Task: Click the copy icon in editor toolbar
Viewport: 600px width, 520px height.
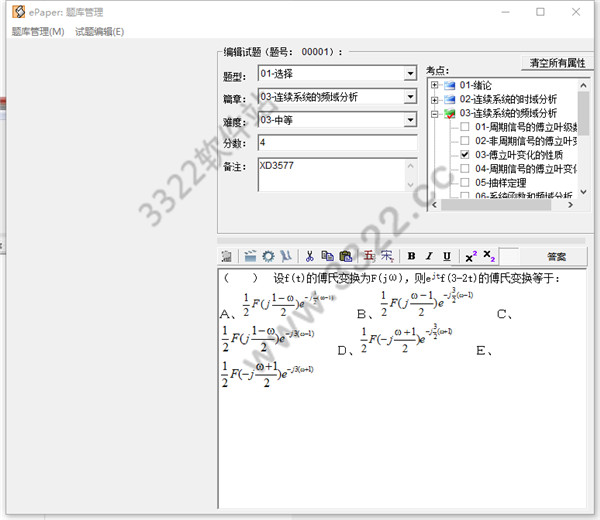Action: [x=328, y=256]
